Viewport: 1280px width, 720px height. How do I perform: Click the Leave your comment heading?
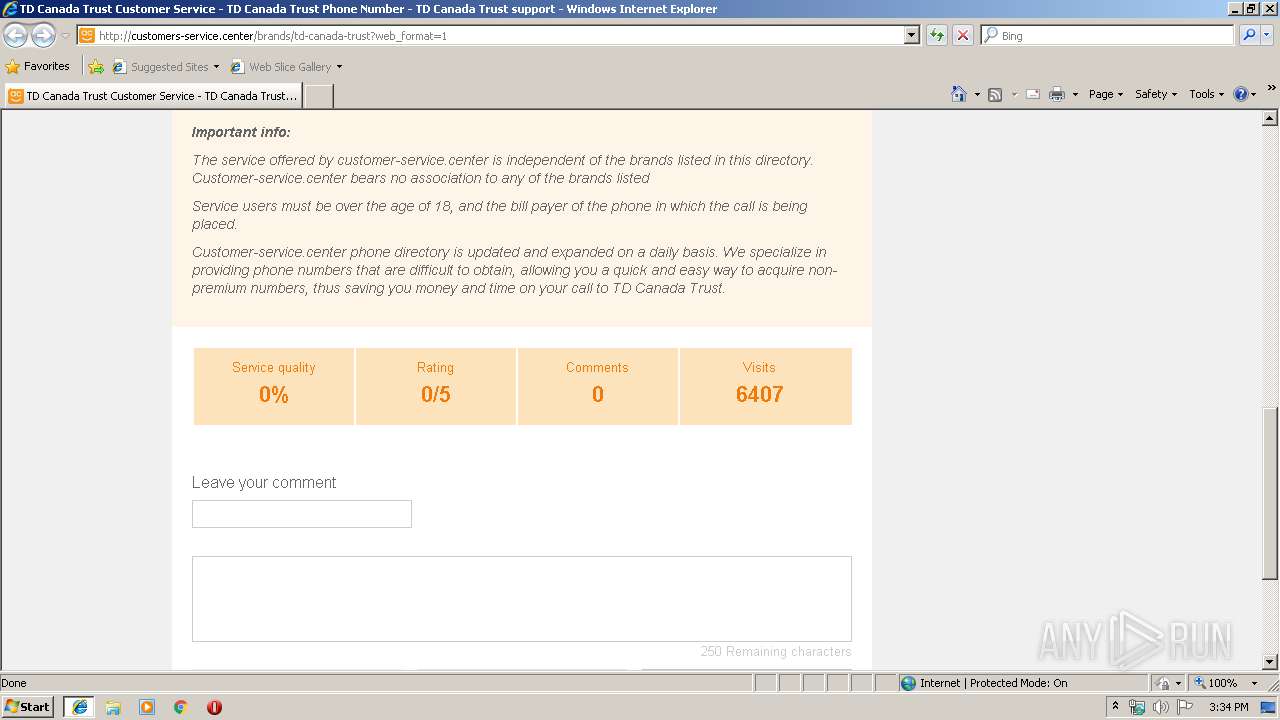(x=264, y=482)
